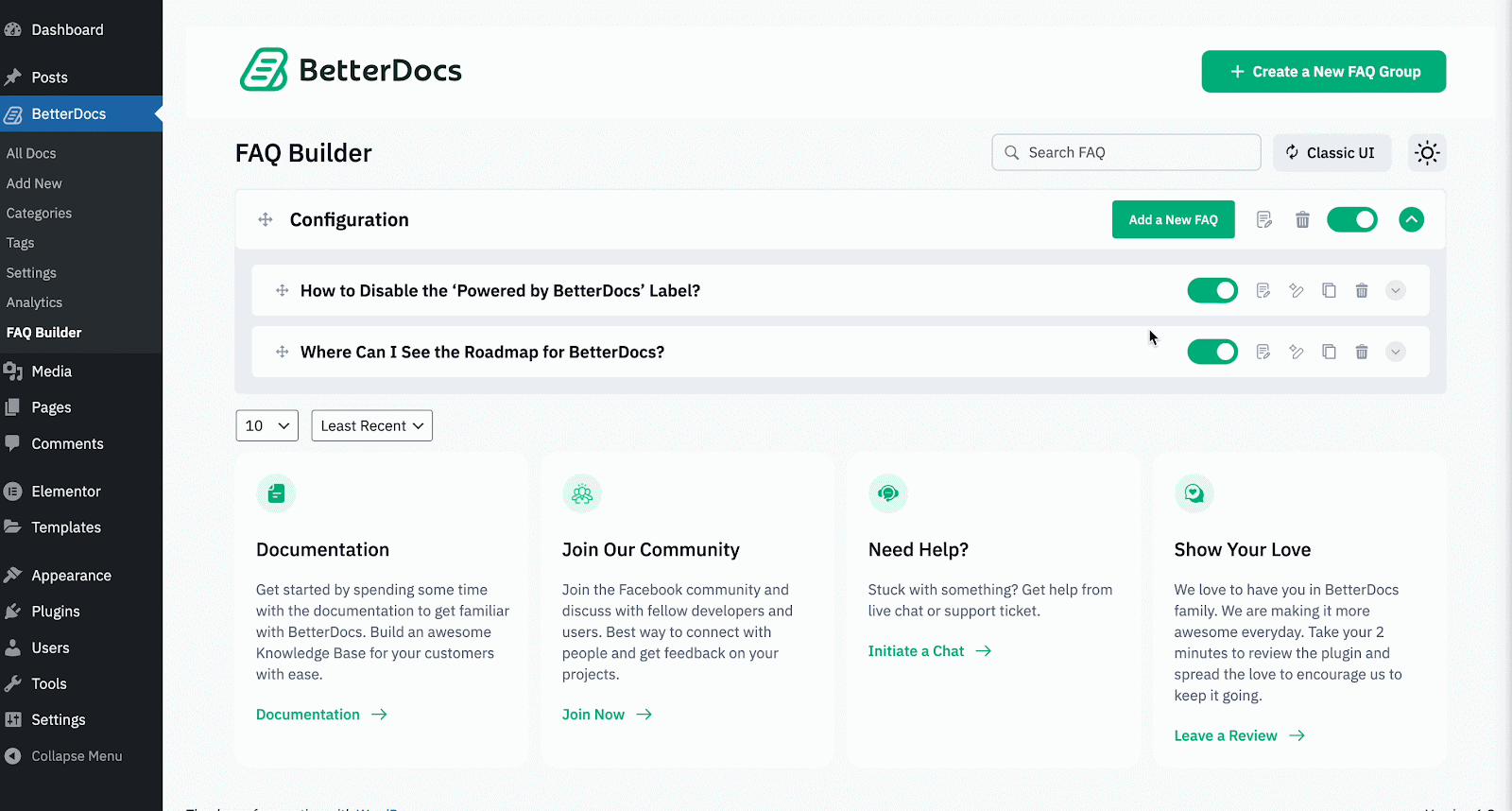Expand the 'Where Can I See the Roadmap' FAQ chevron

coord(1396,352)
